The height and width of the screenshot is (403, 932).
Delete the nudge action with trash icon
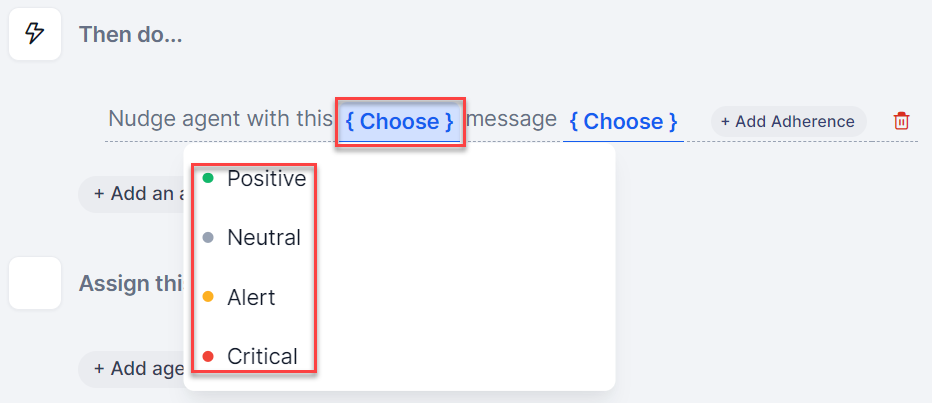901,121
